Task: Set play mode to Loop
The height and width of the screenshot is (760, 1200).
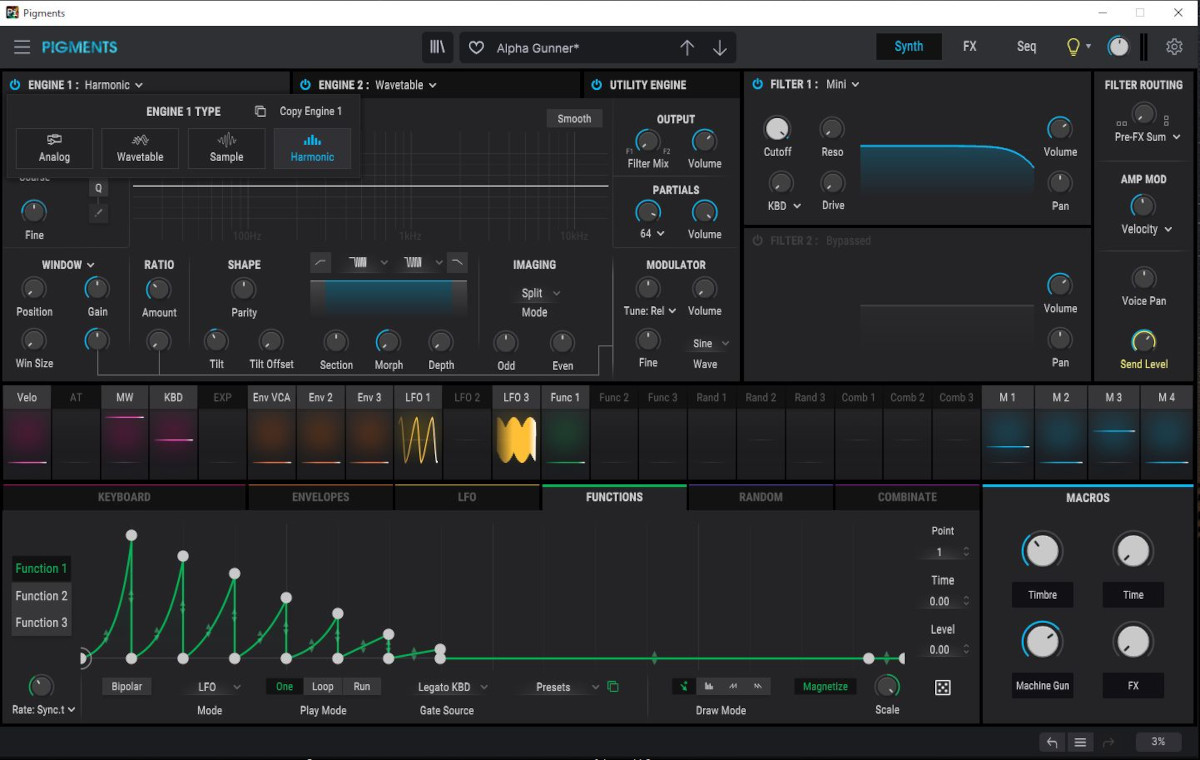Action: 322,687
